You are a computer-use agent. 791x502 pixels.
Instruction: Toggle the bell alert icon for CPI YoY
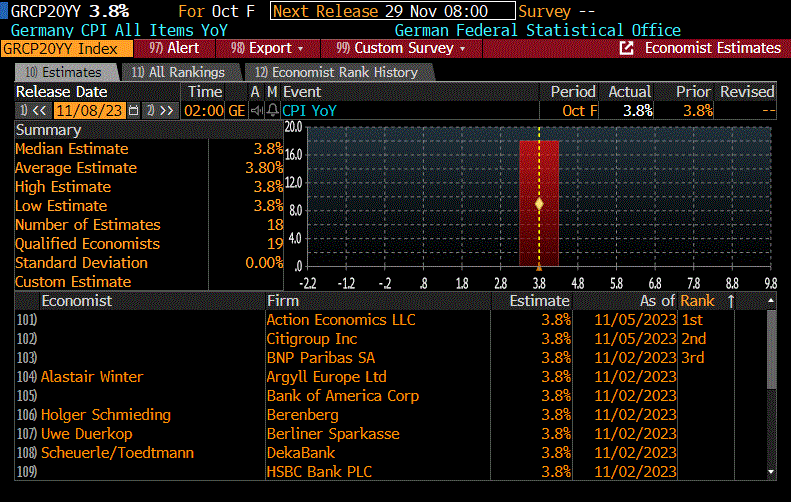[272, 110]
